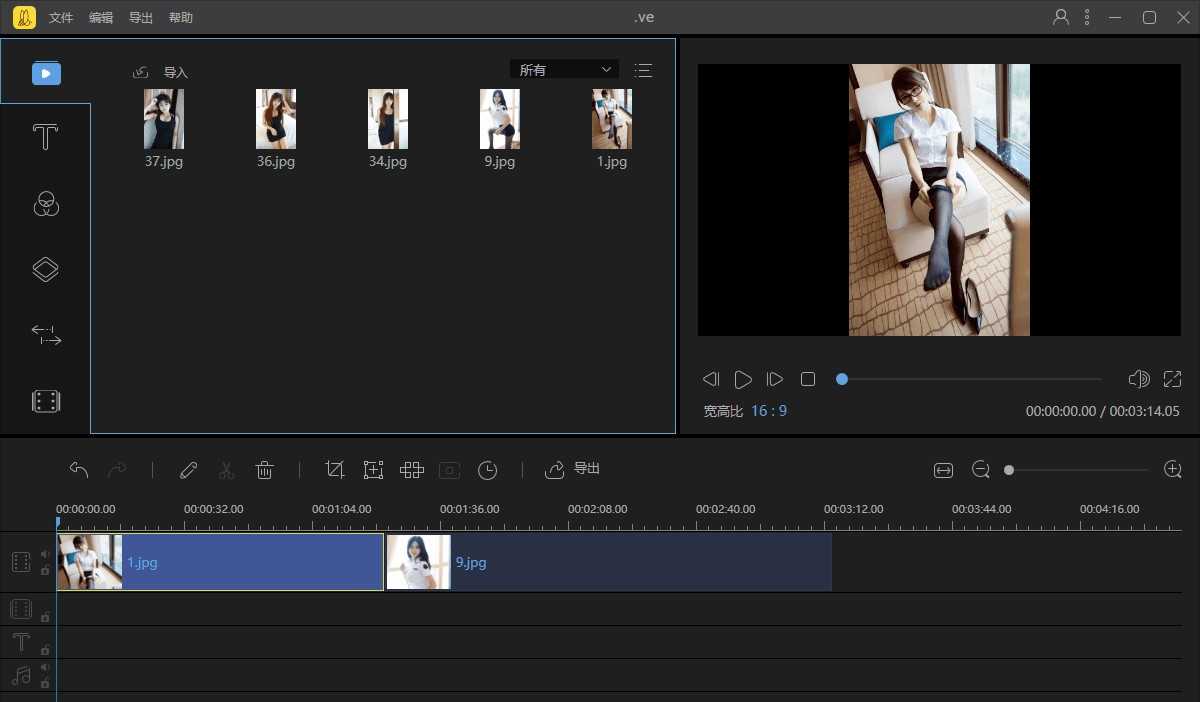1200x702 pixels.
Task: Click the 00:01:36.00 mark on the ruler
Action: point(469,509)
